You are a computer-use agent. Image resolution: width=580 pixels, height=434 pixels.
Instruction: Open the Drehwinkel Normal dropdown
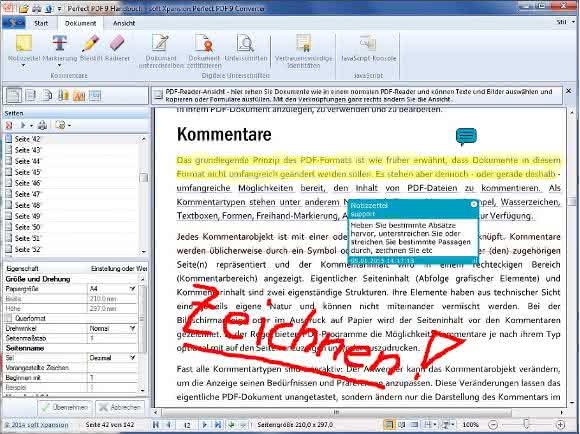pyautogui.click(x=133, y=328)
